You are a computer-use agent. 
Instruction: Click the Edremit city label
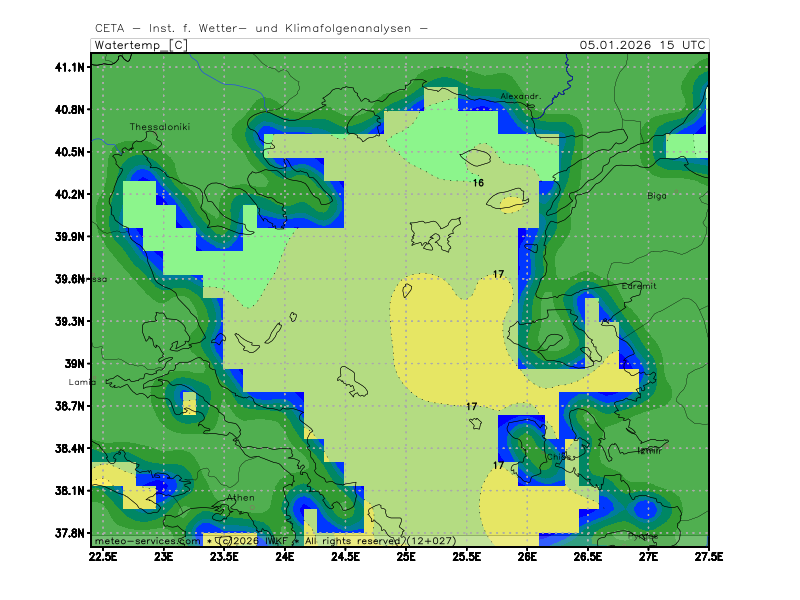point(639,286)
